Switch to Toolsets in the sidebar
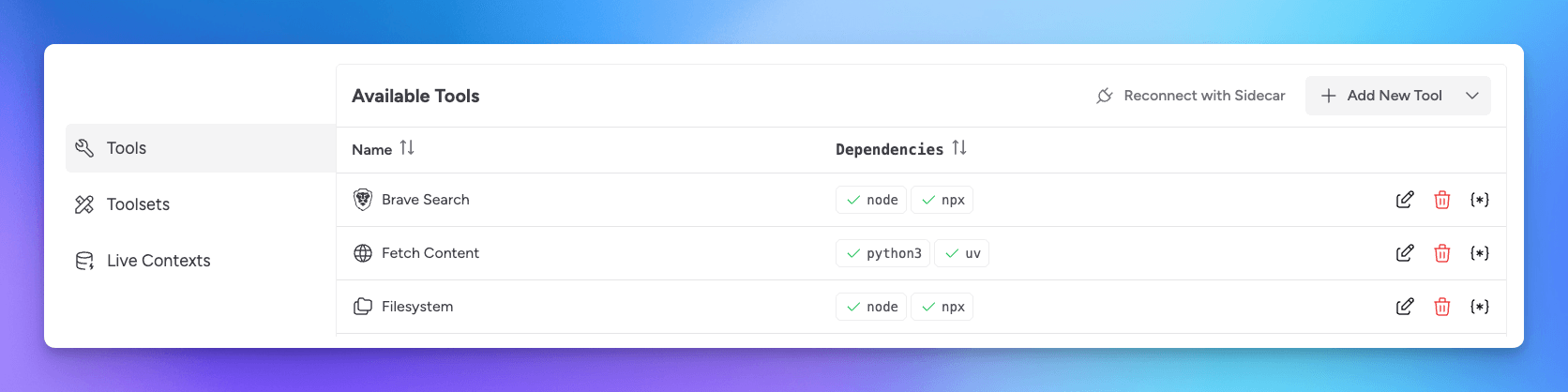This screenshot has width=1568, height=392. click(138, 204)
